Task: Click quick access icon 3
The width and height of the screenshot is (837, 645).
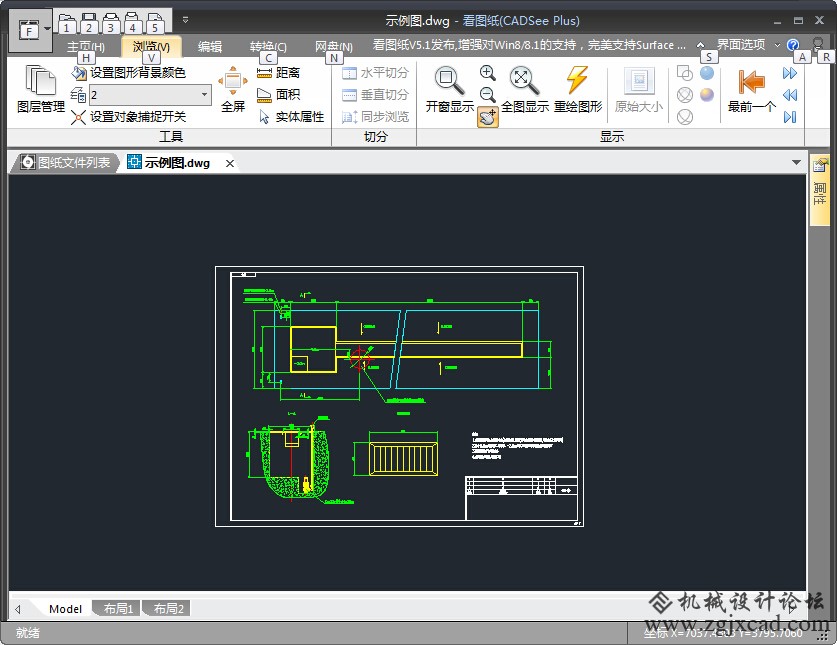Action: 110,23
